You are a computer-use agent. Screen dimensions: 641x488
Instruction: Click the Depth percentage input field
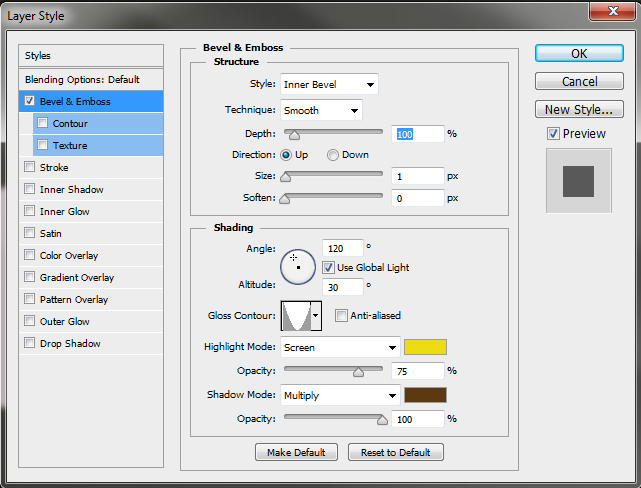[x=418, y=134]
